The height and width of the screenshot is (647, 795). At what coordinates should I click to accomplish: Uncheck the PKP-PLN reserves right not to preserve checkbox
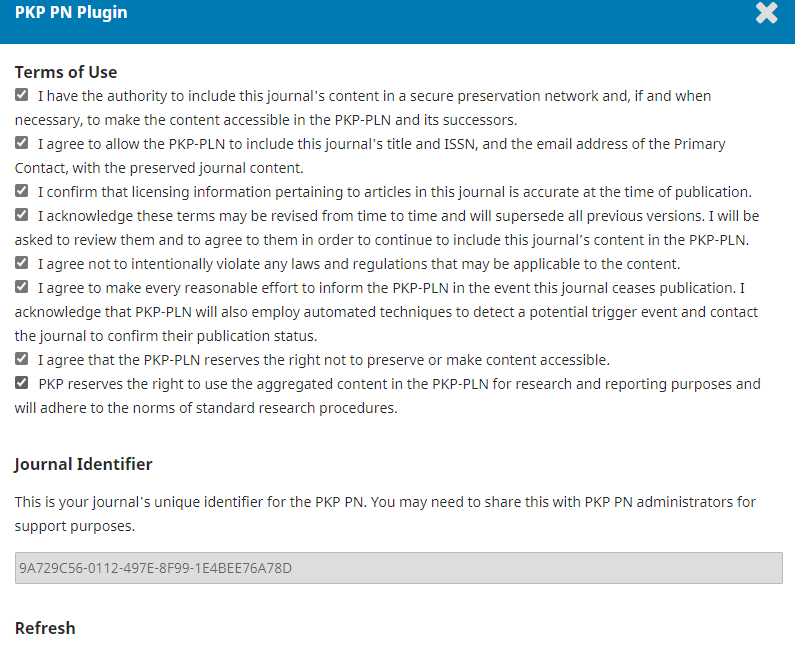click(x=21, y=359)
